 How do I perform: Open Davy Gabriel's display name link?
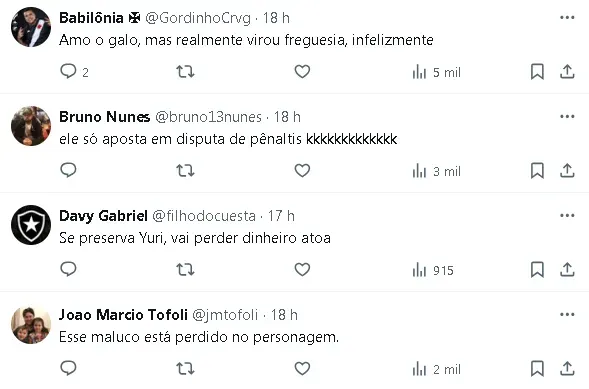pos(103,216)
